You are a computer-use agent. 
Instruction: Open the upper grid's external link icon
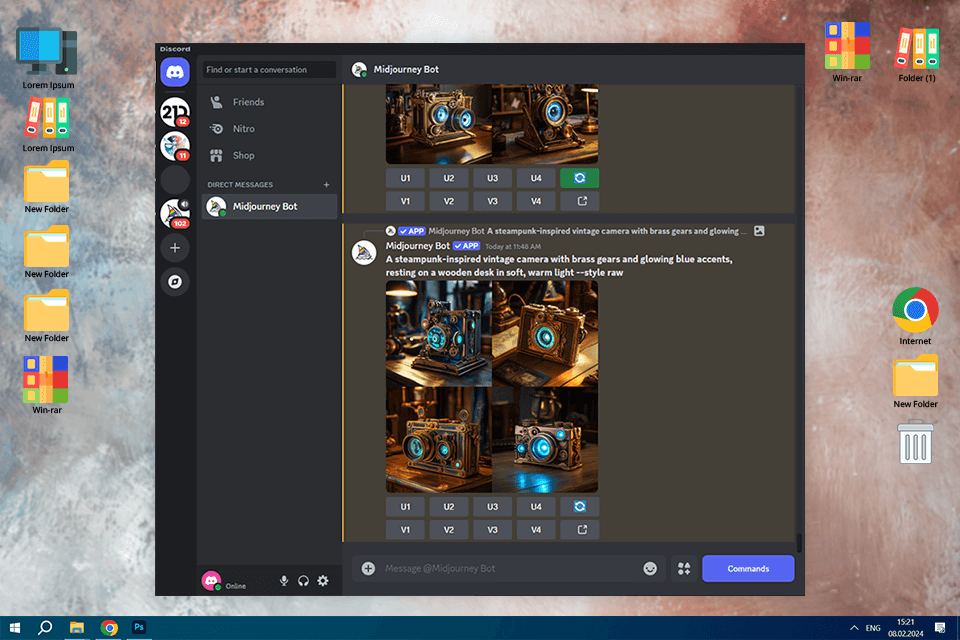coord(580,201)
